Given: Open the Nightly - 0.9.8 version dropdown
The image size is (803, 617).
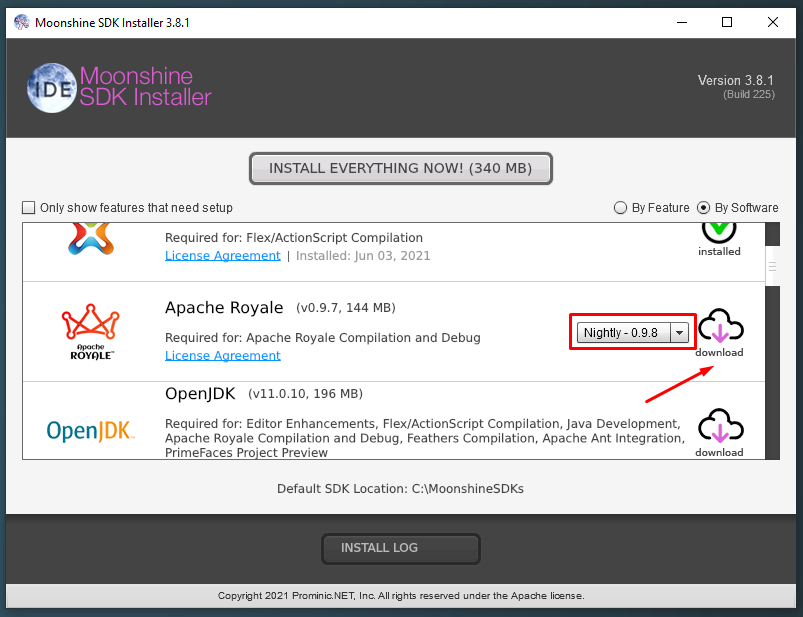Looking at the screenshot, I should 621,332.
